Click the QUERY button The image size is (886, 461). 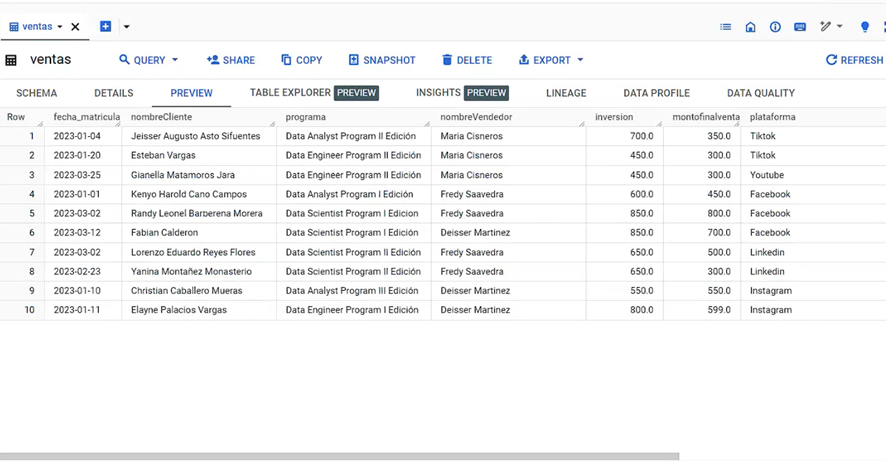point(142,60)
